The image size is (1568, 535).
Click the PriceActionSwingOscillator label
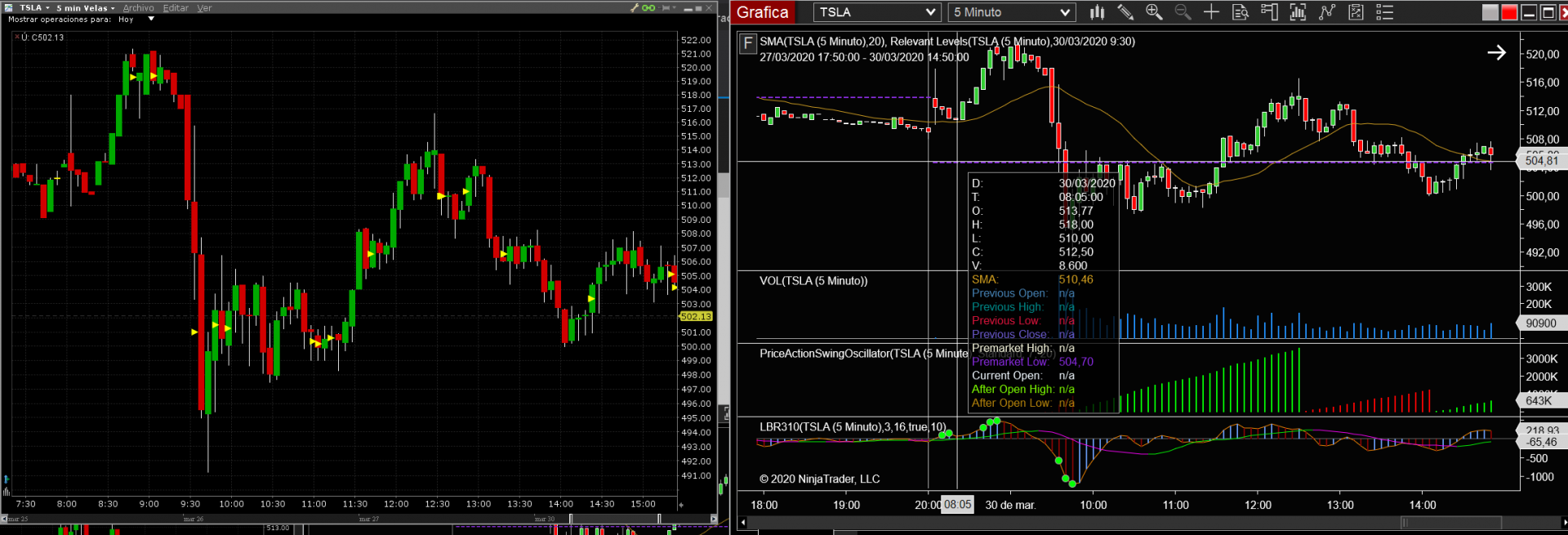tap(863, 354)
